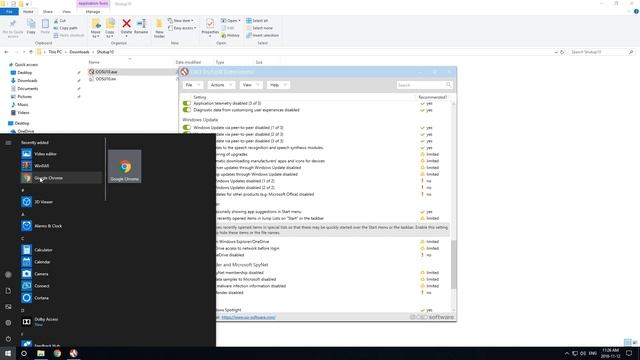
Task: Open Video editor from the Start menu list
Action: pos(61,154)
